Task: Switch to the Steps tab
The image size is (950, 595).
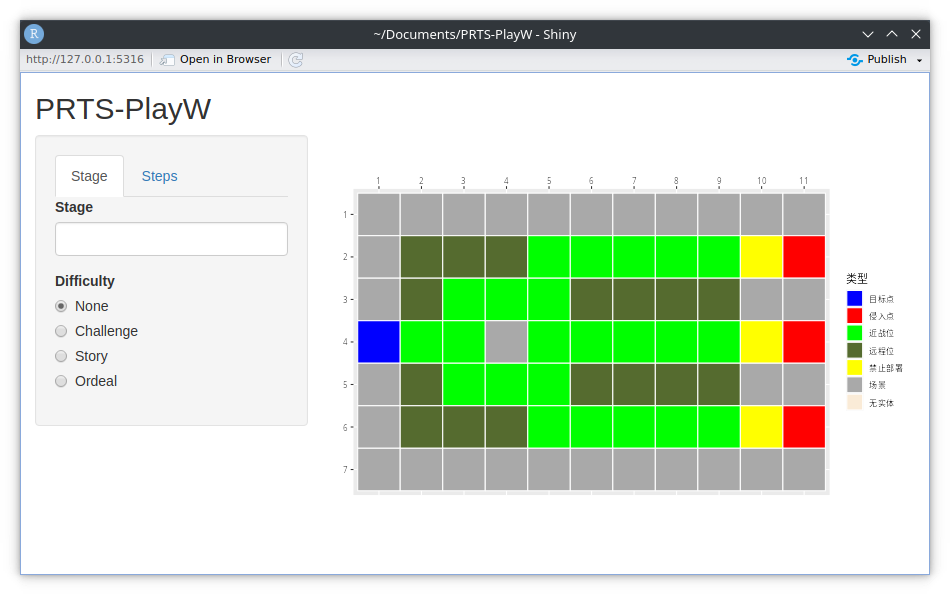Action: tap(159, 176)
